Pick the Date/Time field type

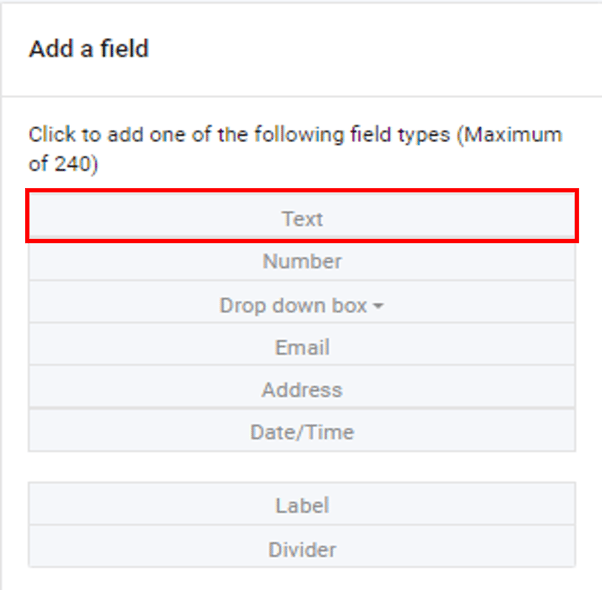click(302, 432)
